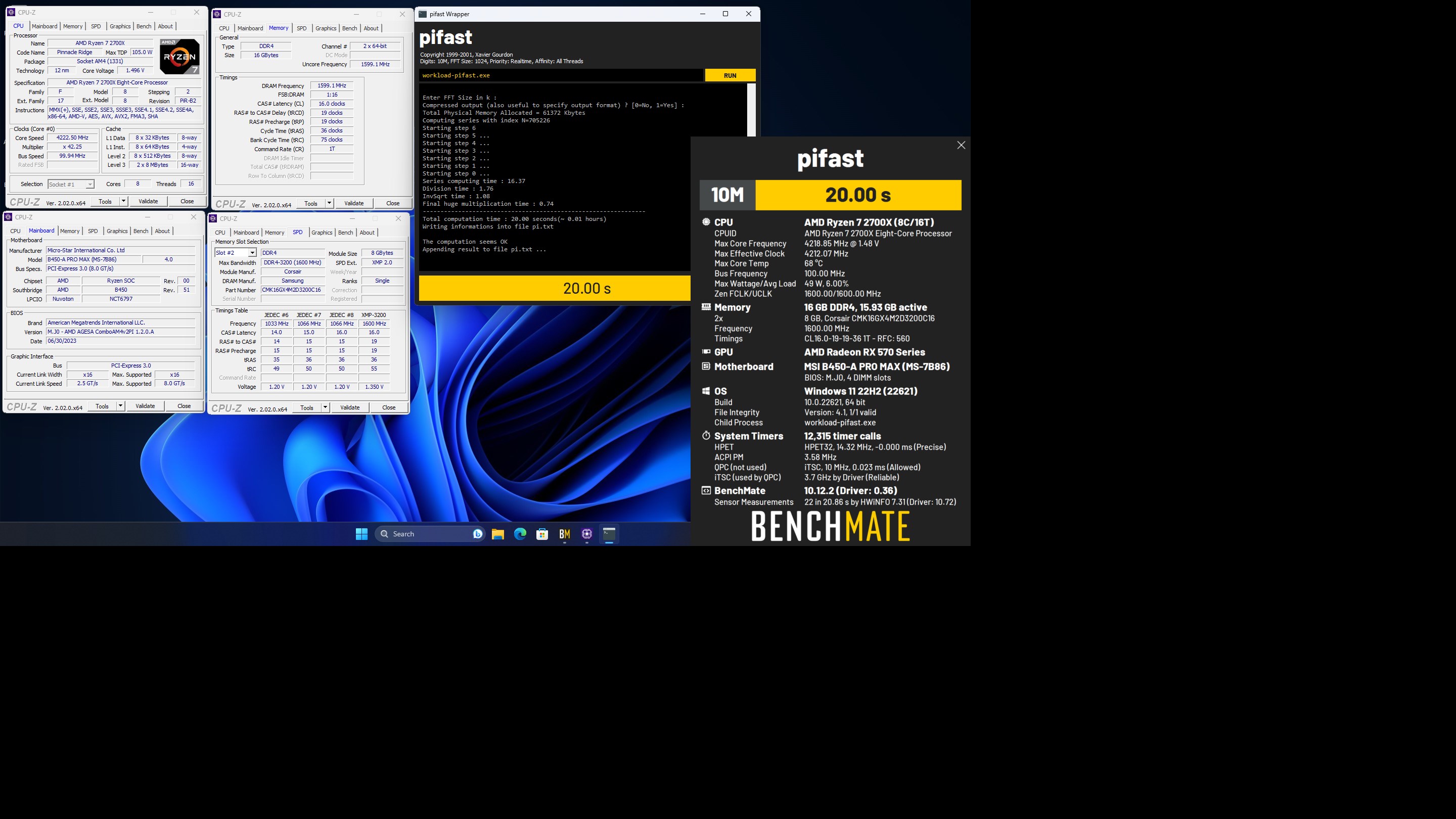The height and width of the screenshot is (819, 1456).
Task: Expand the Socket #1 selection dropdown
Action: point(89,184)
